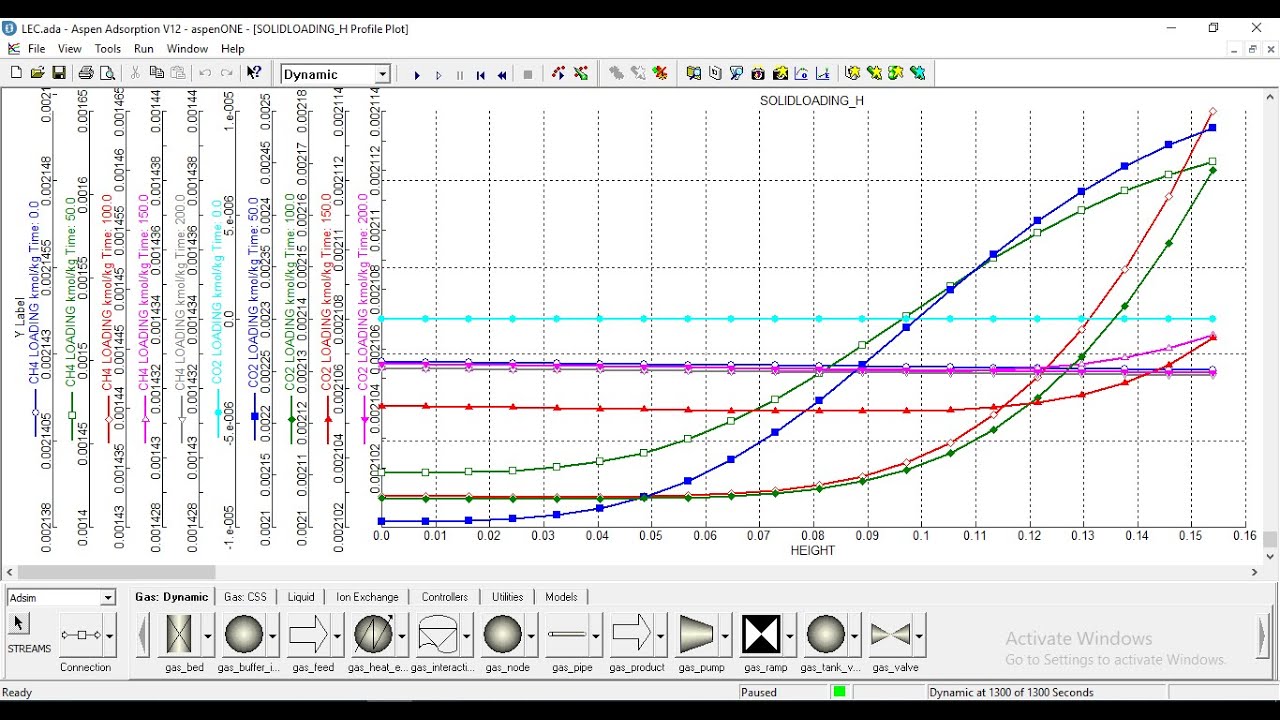Rewind the simulation with double-arrow icon

click(502, 75)
